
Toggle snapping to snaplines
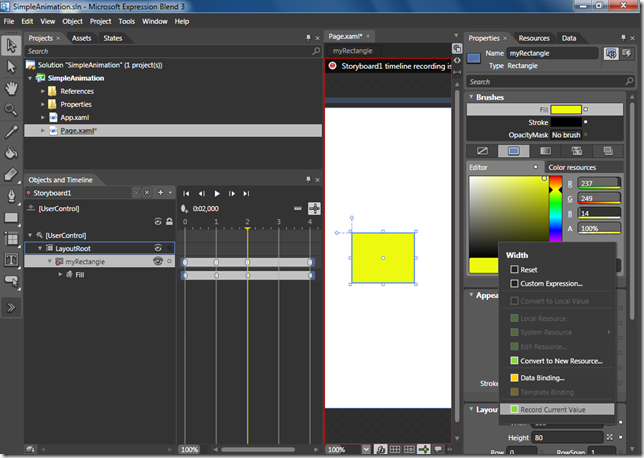423,449
